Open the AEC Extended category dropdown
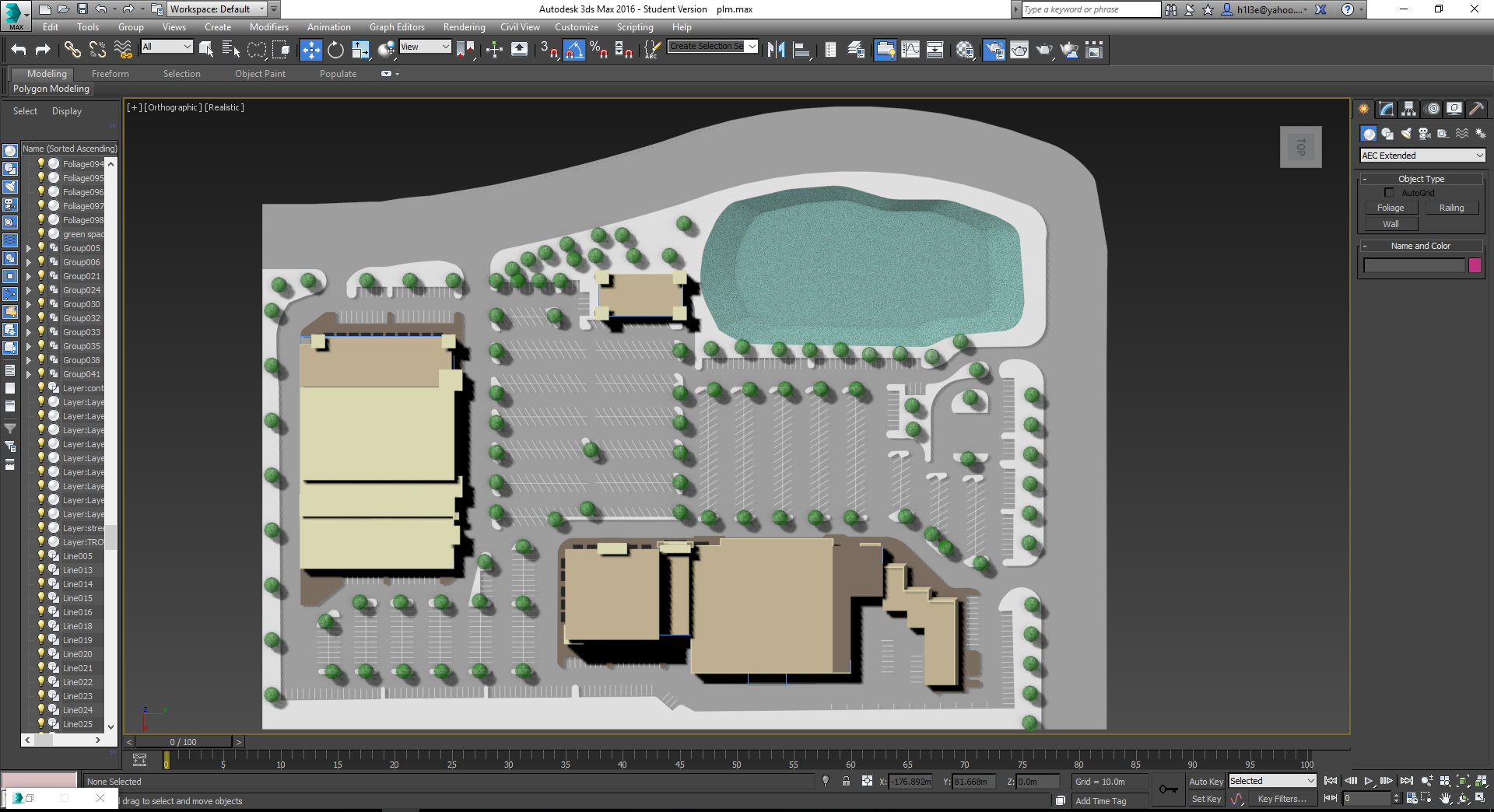 [x=1422, y=156]
